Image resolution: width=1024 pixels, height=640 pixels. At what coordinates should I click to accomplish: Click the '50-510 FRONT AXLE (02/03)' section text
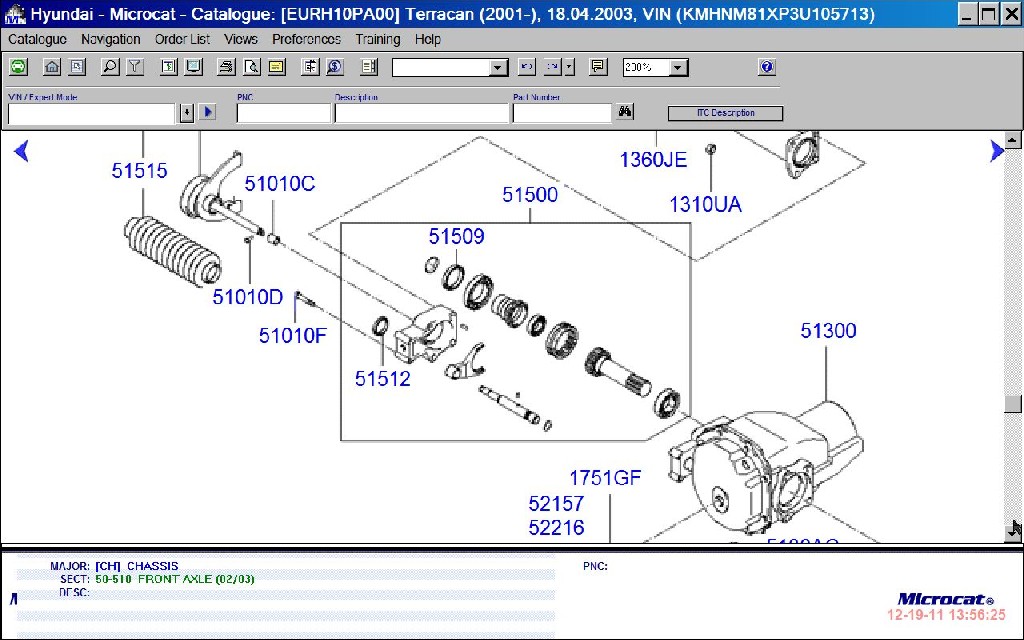click(x=174, y=579)
